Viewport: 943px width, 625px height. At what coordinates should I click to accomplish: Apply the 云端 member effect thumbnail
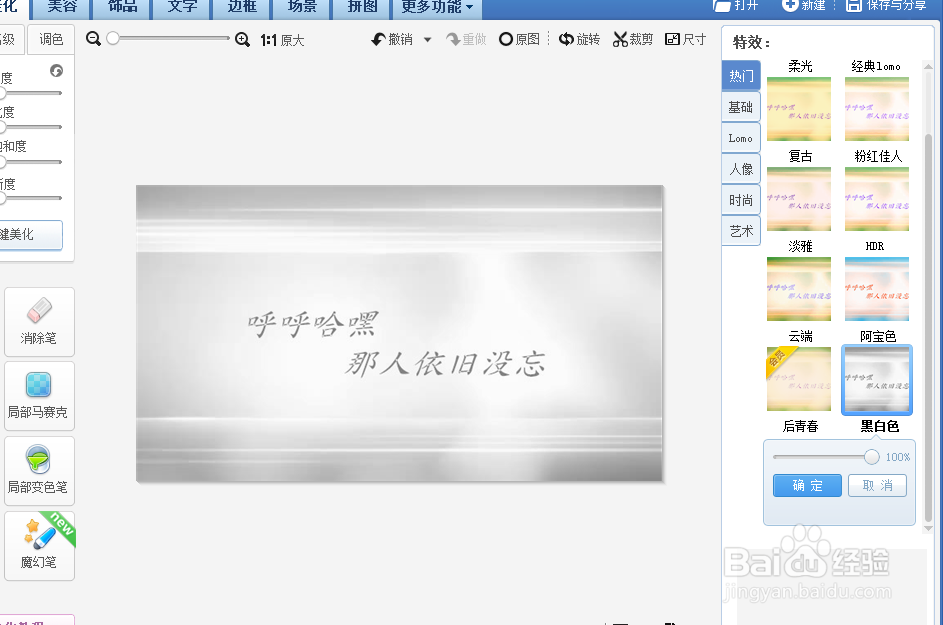pos(799,379)
